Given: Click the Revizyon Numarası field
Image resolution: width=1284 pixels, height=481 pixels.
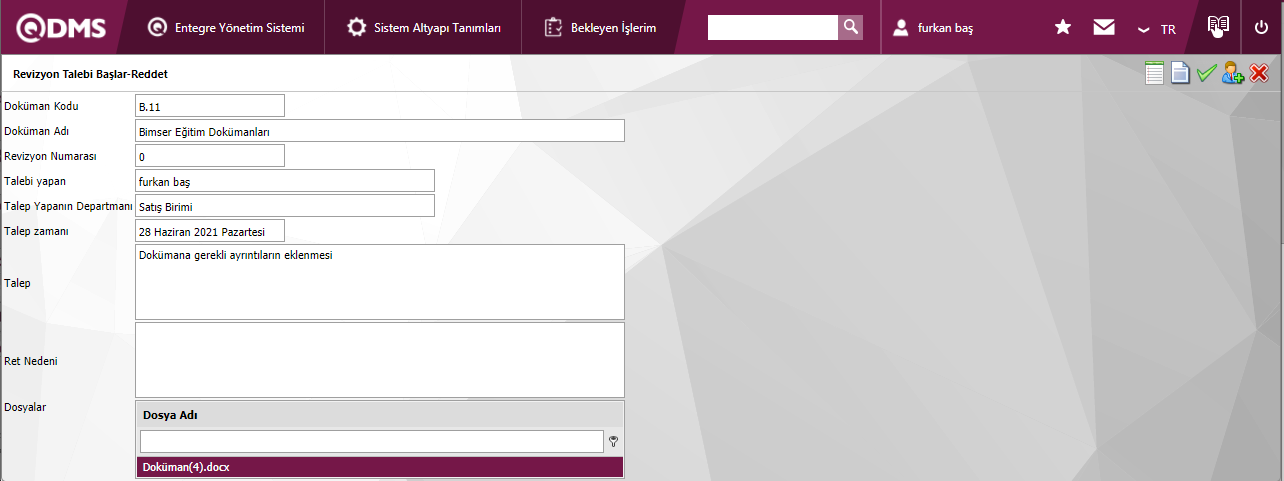Looking at the screenshot, I should tap(210, 156).
